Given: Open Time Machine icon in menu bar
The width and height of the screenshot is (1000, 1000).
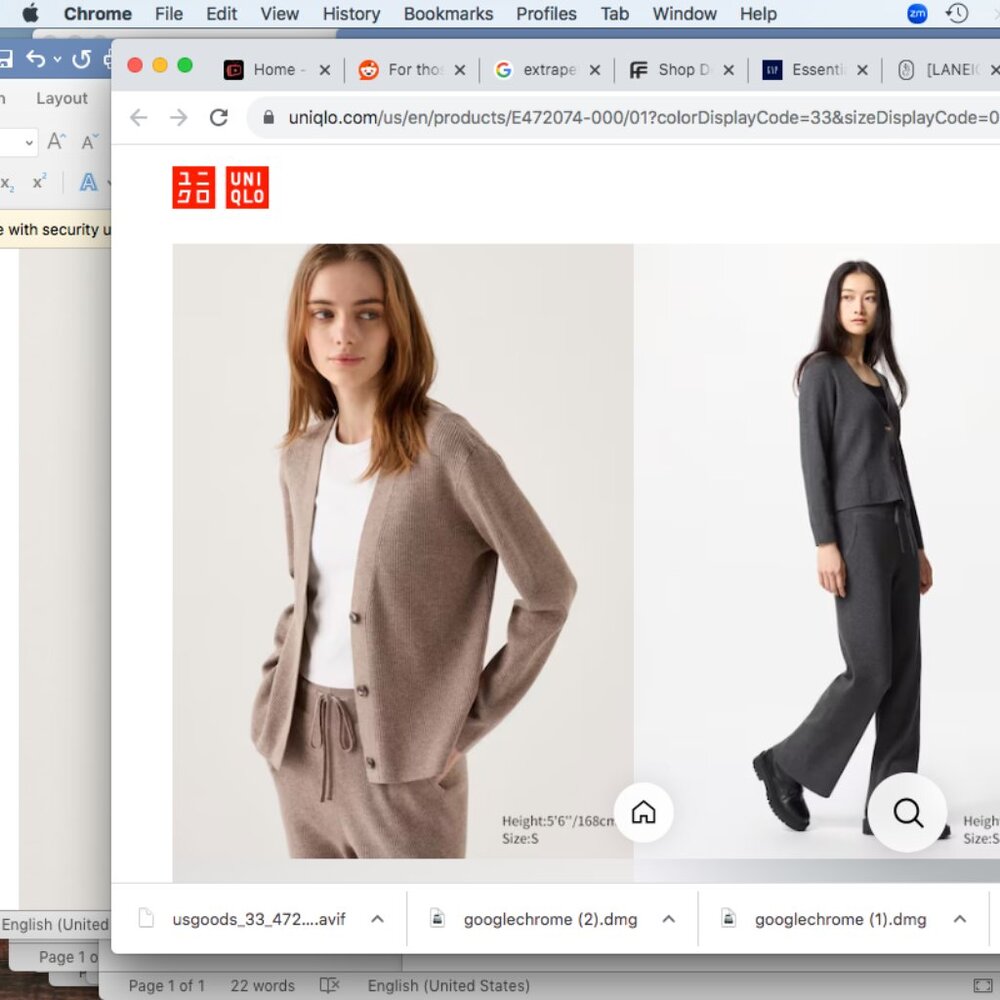Looking at the screenshot, I should [x=957, y=14].
